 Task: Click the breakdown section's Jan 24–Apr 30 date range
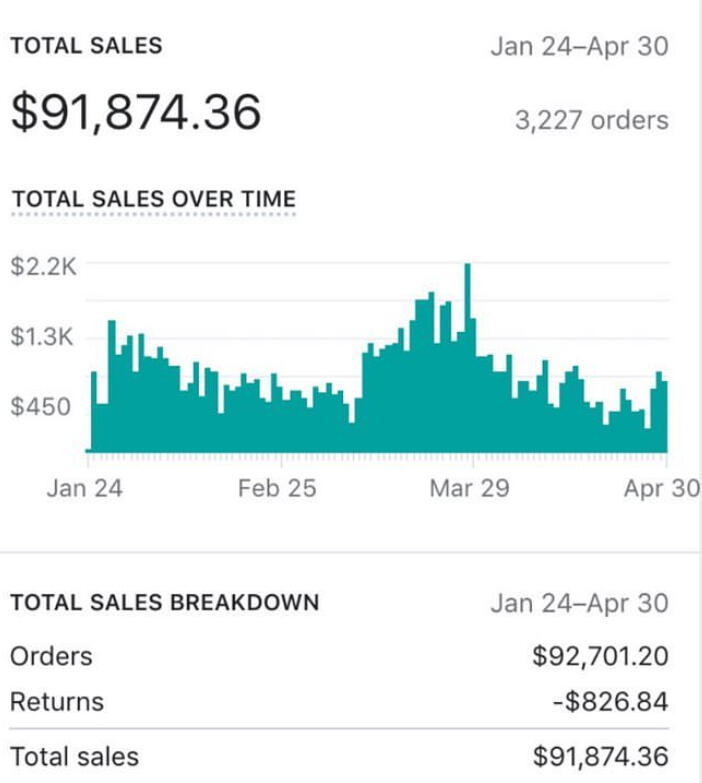(579, 603)
